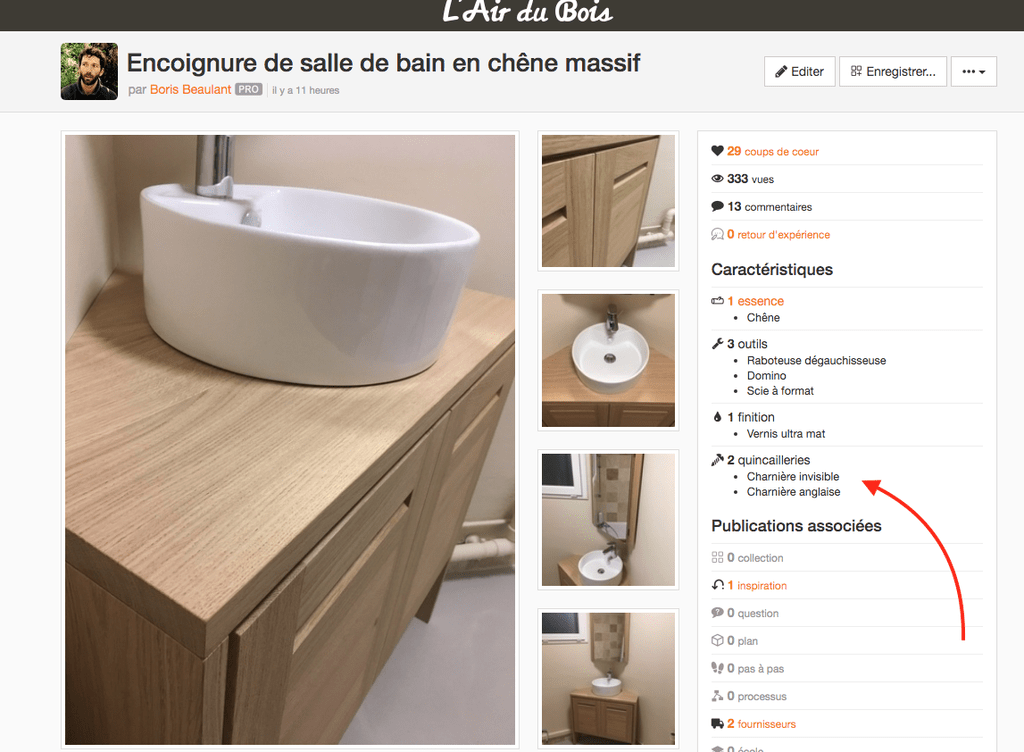Click the cube icon beside 0 plan

pyautogui.click(x=717, y=640)
